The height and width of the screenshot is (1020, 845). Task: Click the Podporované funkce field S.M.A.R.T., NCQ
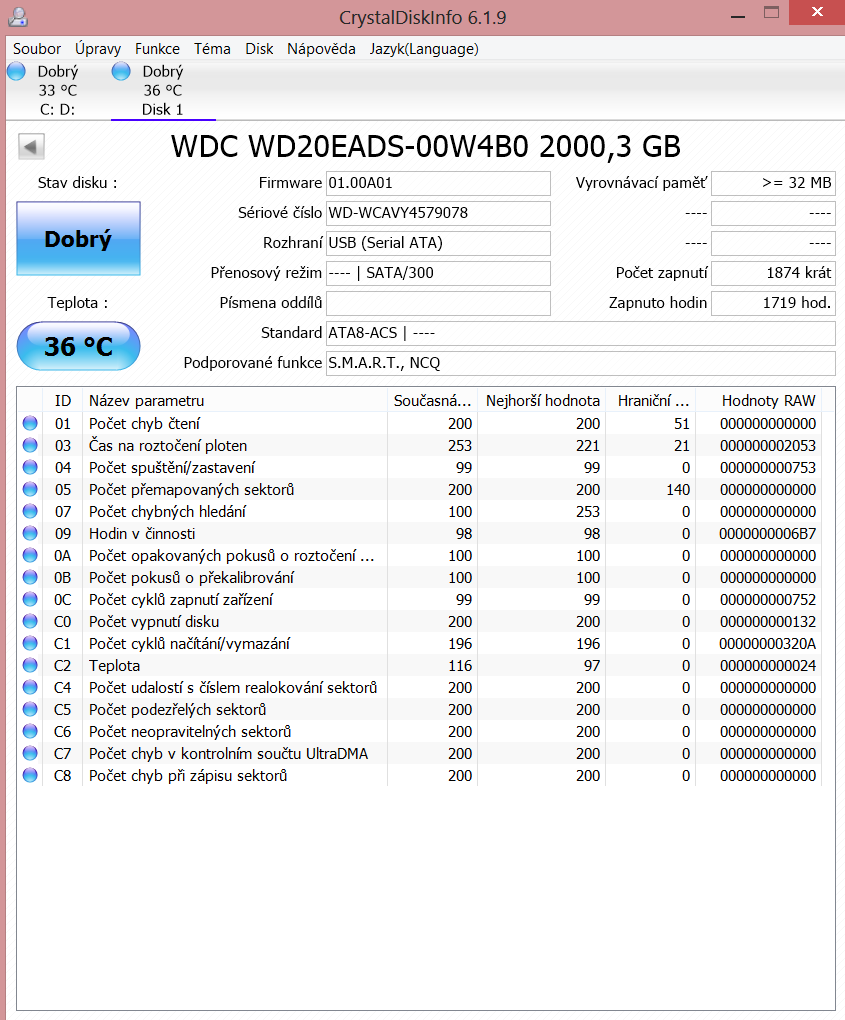coord(580,363)
